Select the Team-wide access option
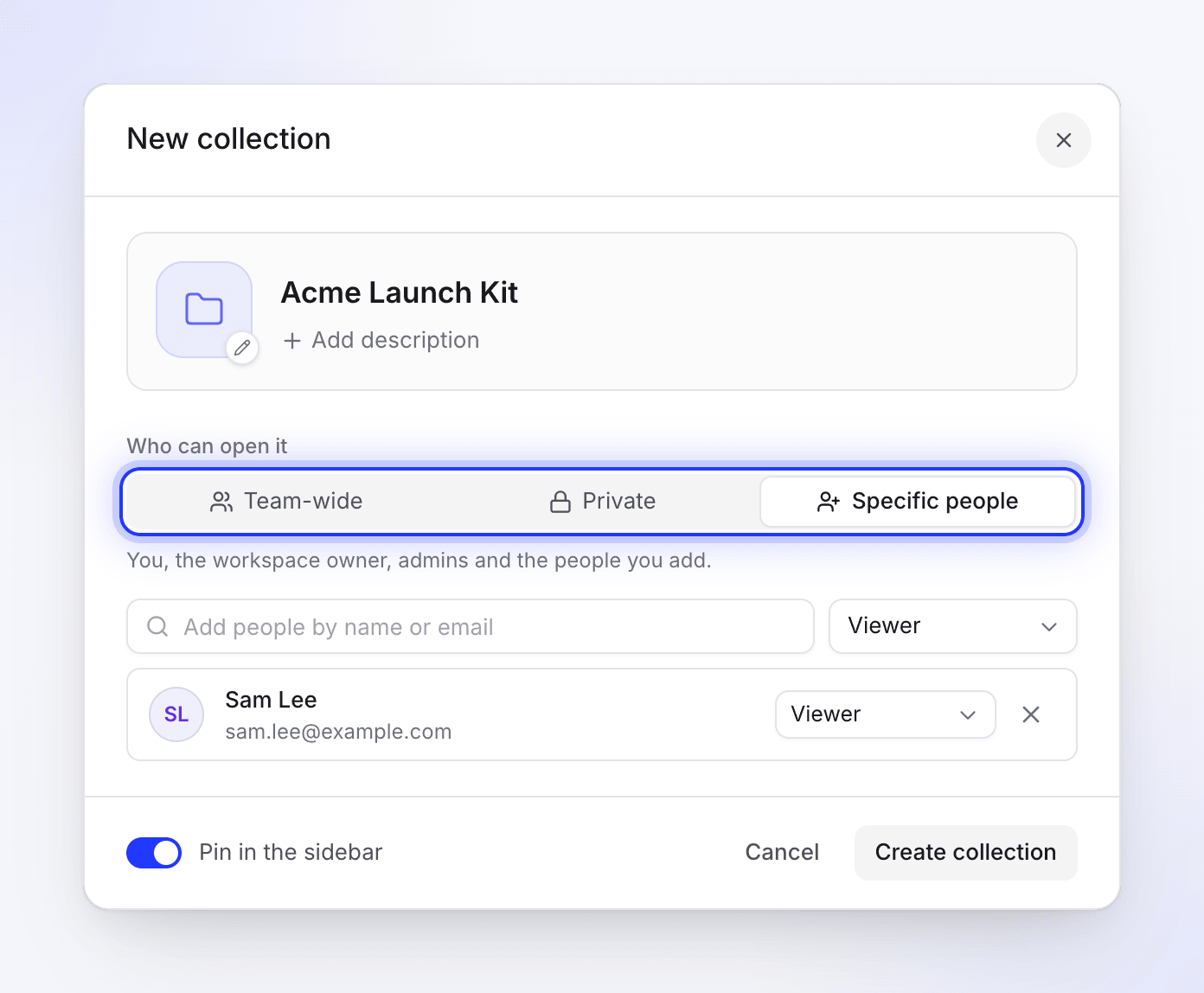 [286, 502]
